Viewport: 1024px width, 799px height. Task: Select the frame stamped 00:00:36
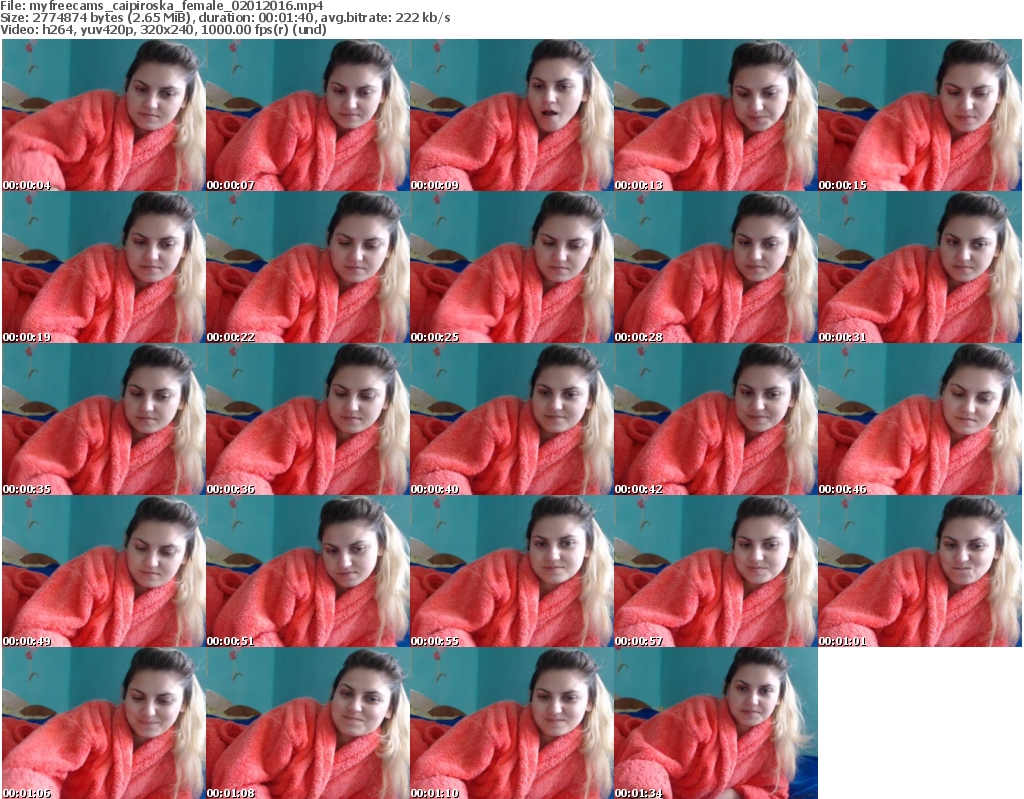[x=308, y=419]
